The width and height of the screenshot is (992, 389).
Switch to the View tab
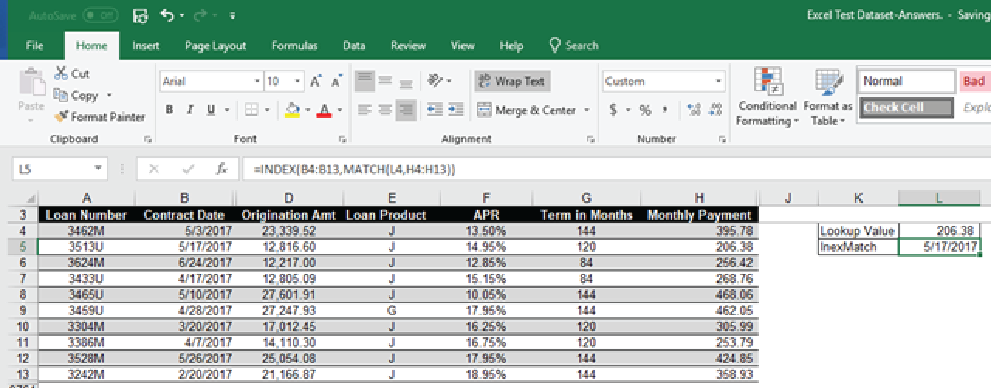tap(462, 46)
